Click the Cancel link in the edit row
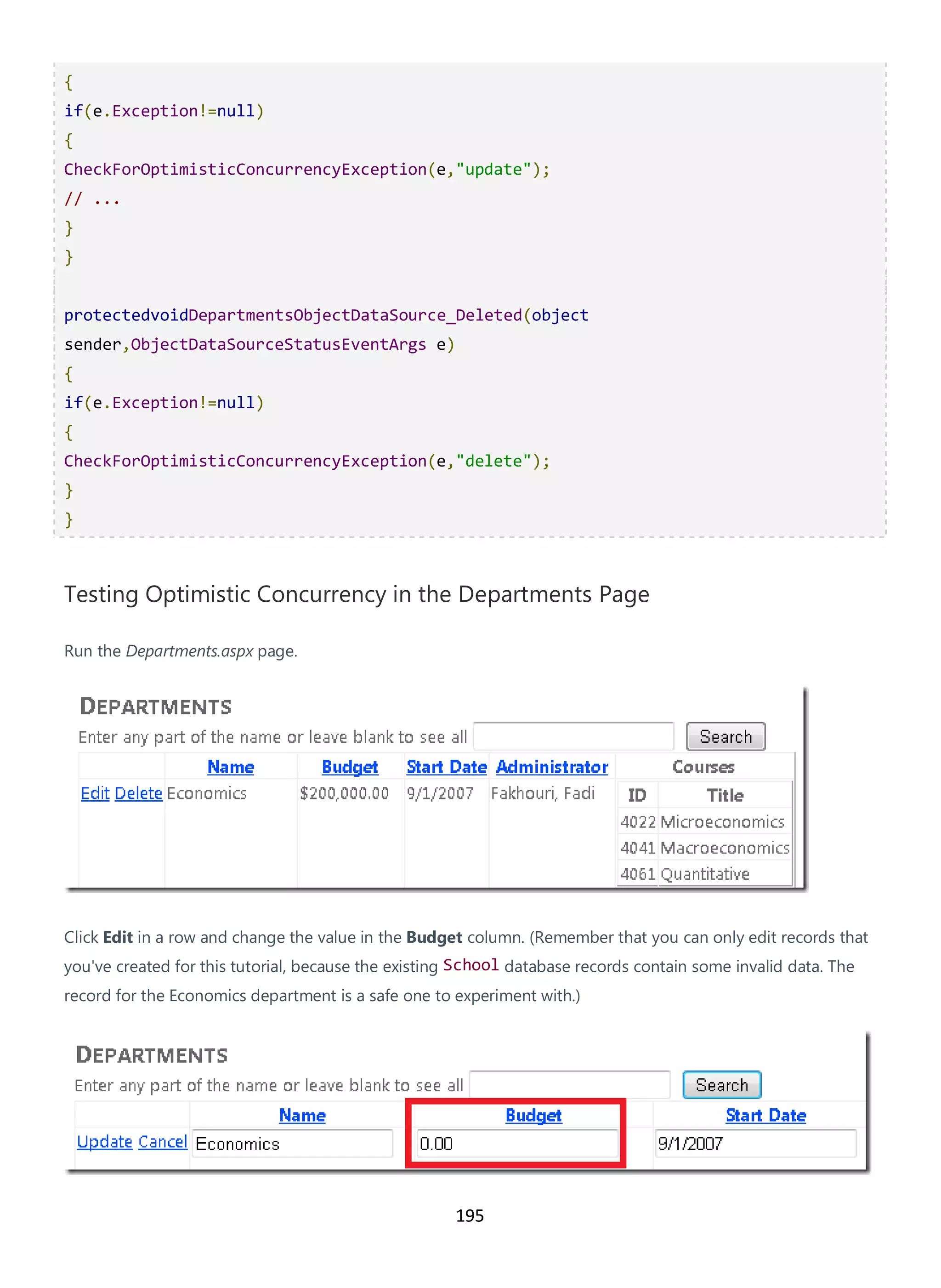The width and height of the screenshot is (941, 1288). coord(163,1141)
